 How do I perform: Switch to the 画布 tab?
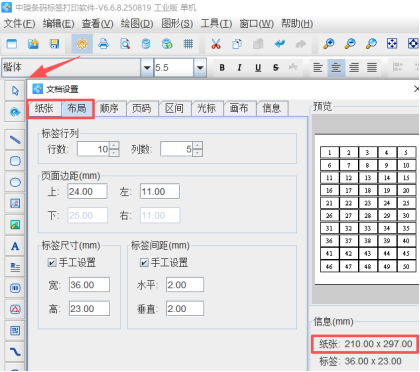click(x=239, y=108)
